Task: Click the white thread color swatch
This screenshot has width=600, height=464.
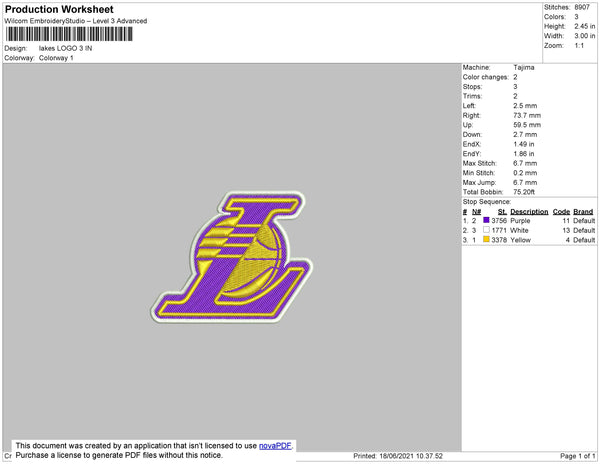Action: click(x=486, y=230)
